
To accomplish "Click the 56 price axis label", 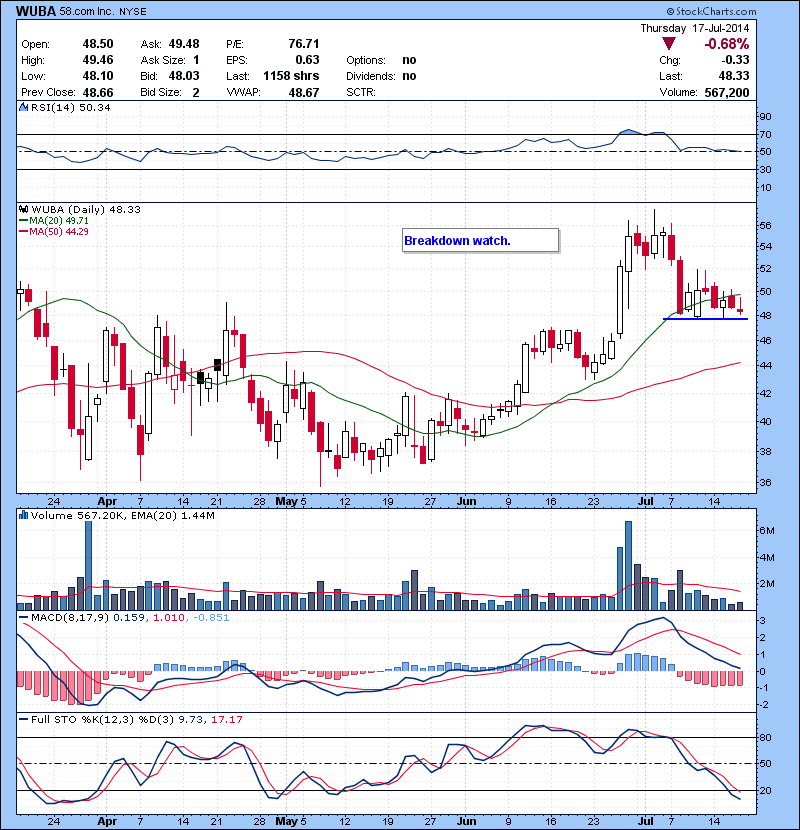I will coord(766,225).
